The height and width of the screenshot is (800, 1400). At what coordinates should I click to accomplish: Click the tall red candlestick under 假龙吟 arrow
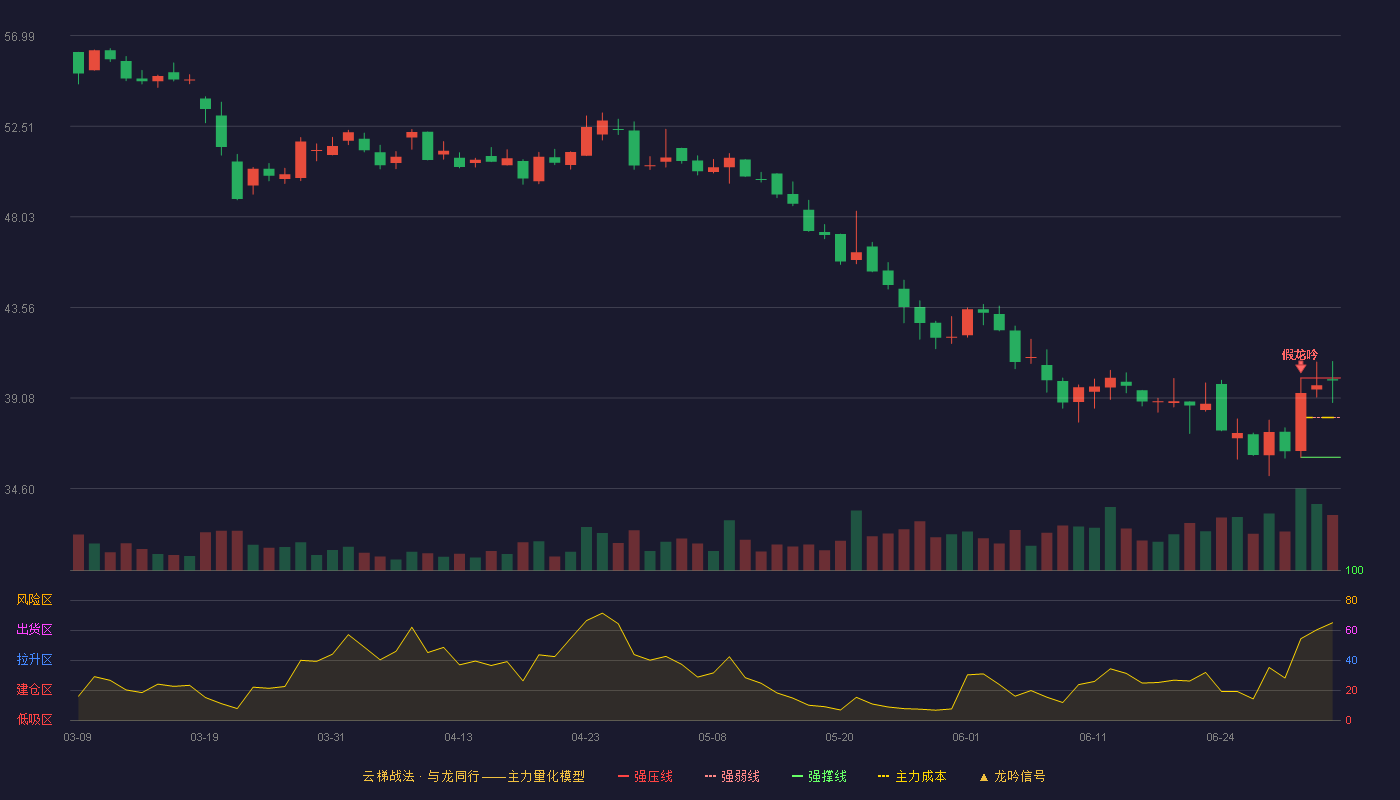(1301, 422)
